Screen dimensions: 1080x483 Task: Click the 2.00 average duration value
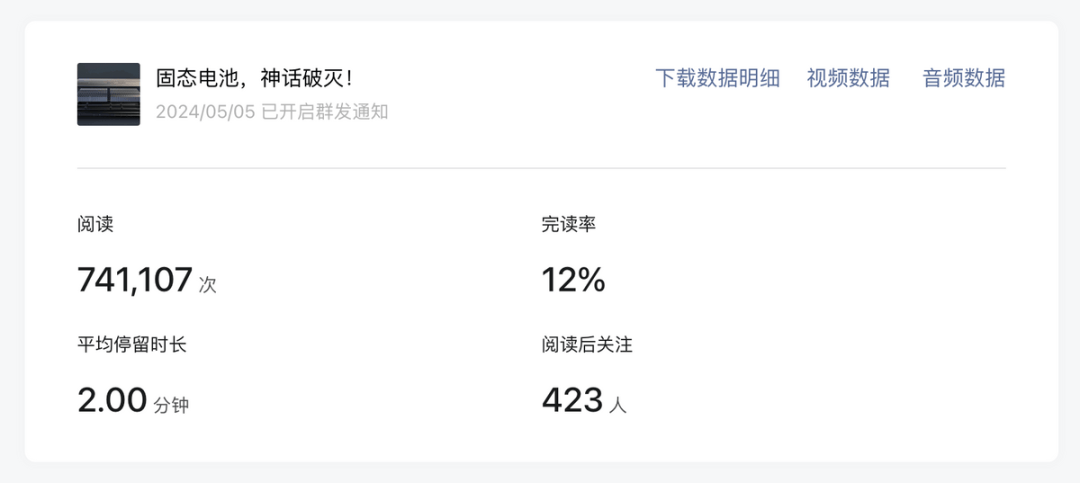tap(112, 400)
